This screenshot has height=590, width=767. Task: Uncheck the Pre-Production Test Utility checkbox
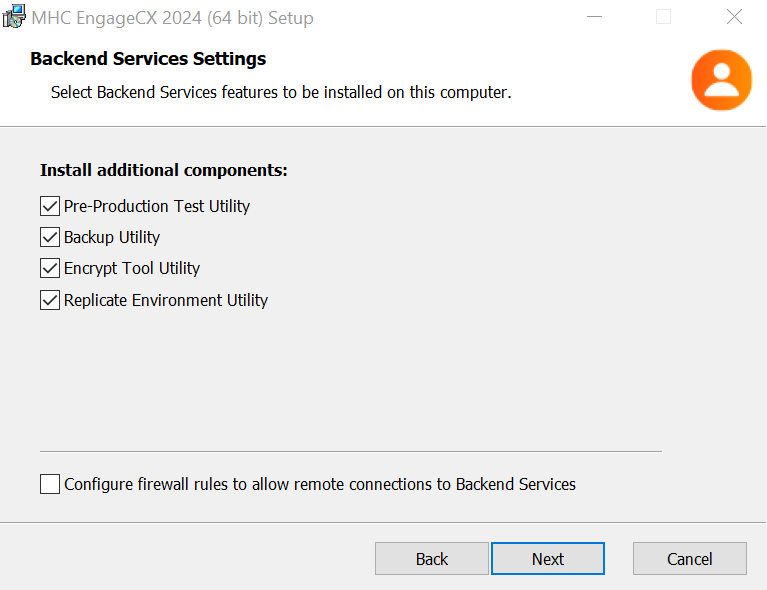50,206
